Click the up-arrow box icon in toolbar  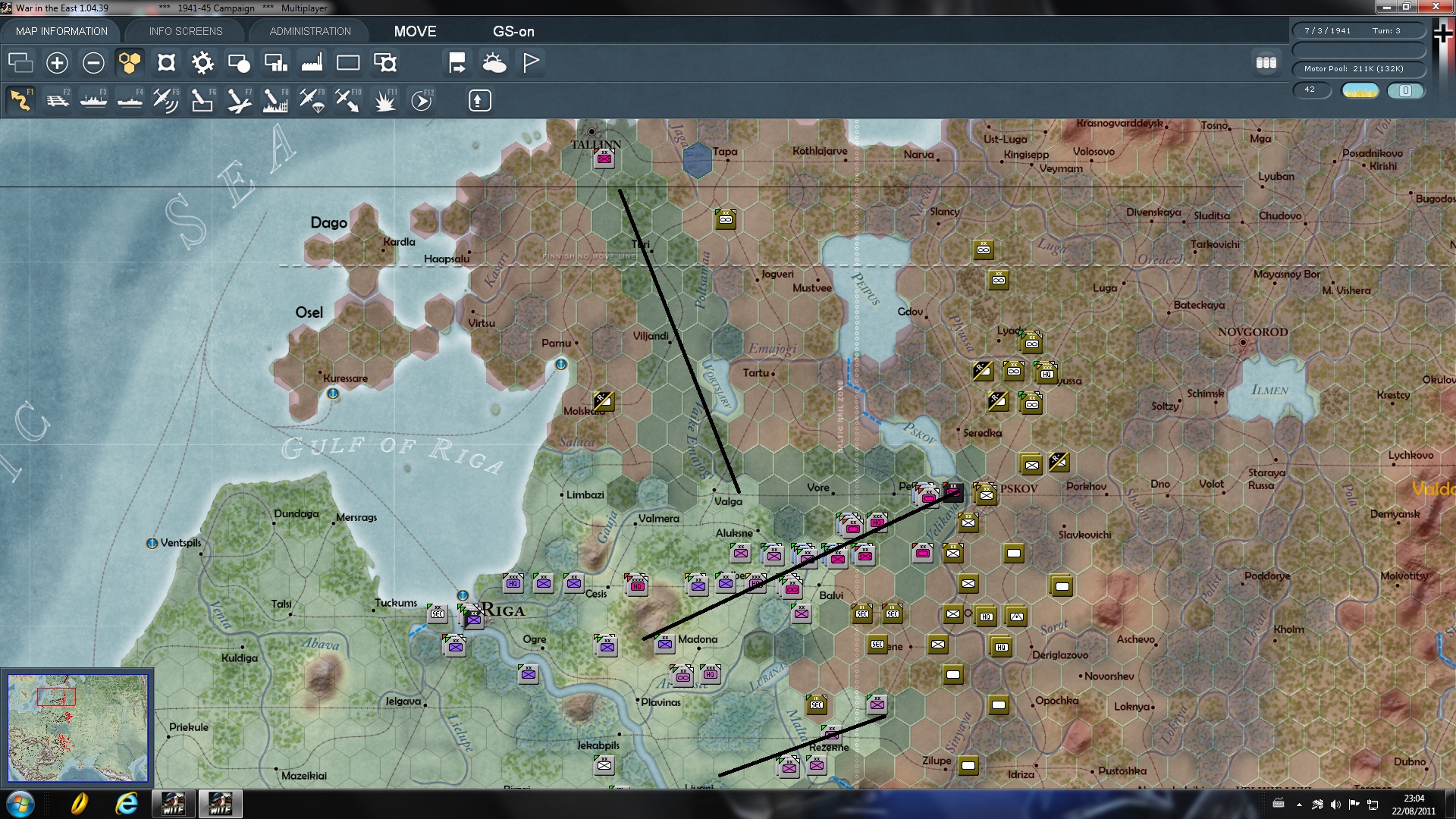point(479,100)
